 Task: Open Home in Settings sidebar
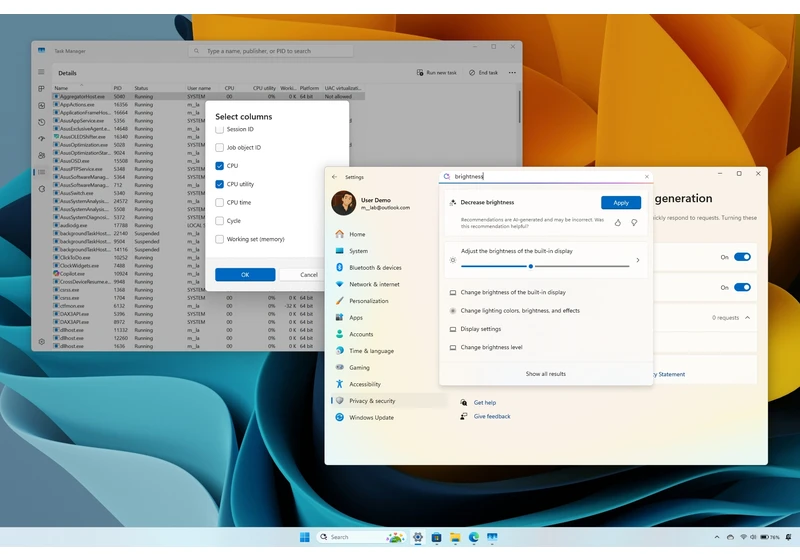click(389, 234)
